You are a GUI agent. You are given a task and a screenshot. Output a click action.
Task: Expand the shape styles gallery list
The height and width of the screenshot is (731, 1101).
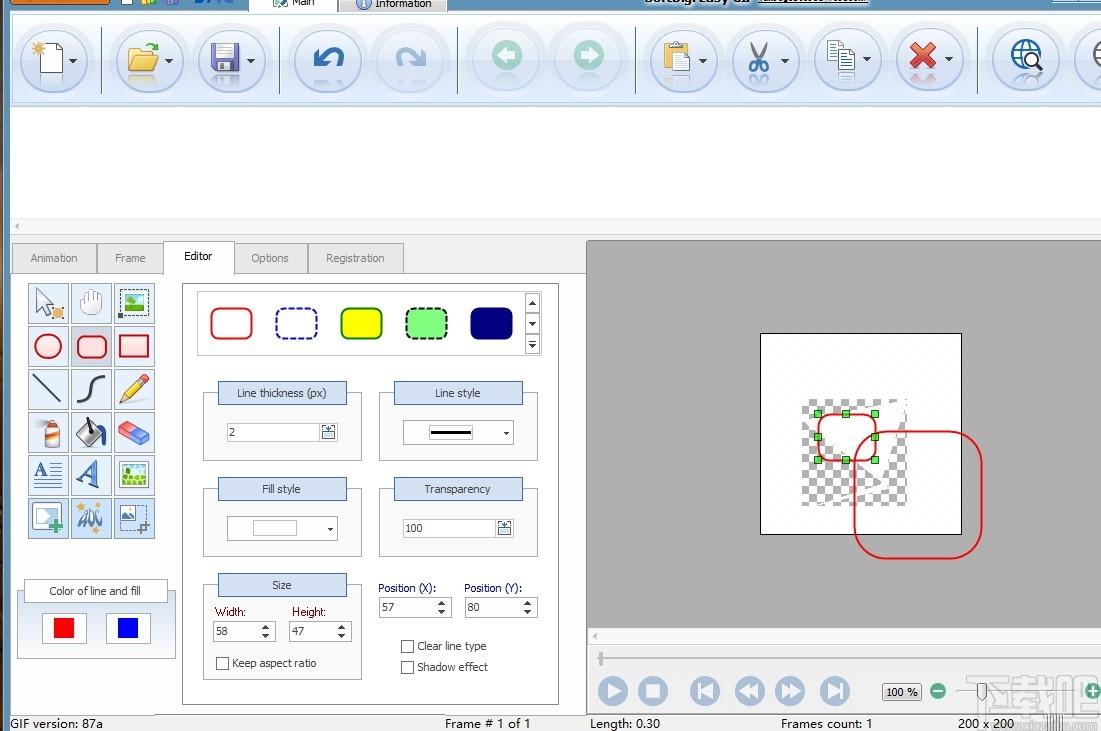point(532,344)
